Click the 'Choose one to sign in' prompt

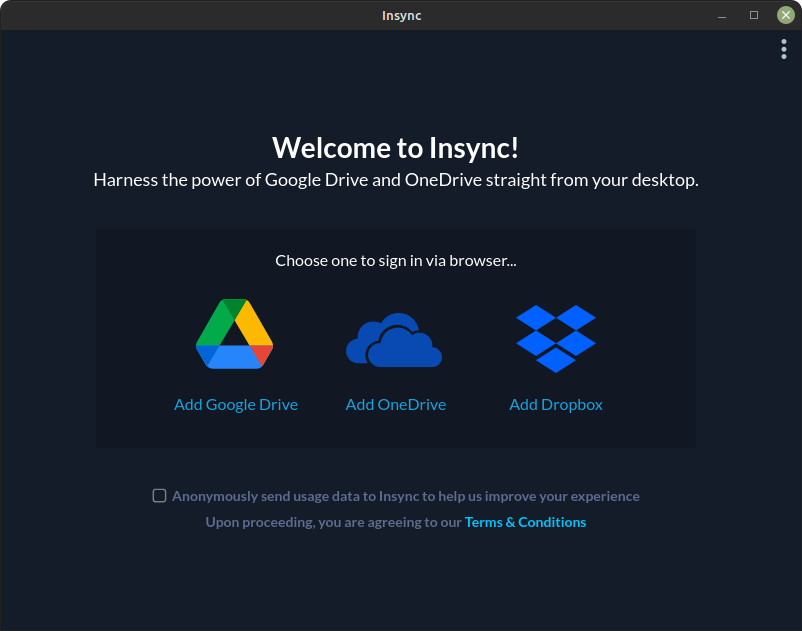[x=396, y=261]
